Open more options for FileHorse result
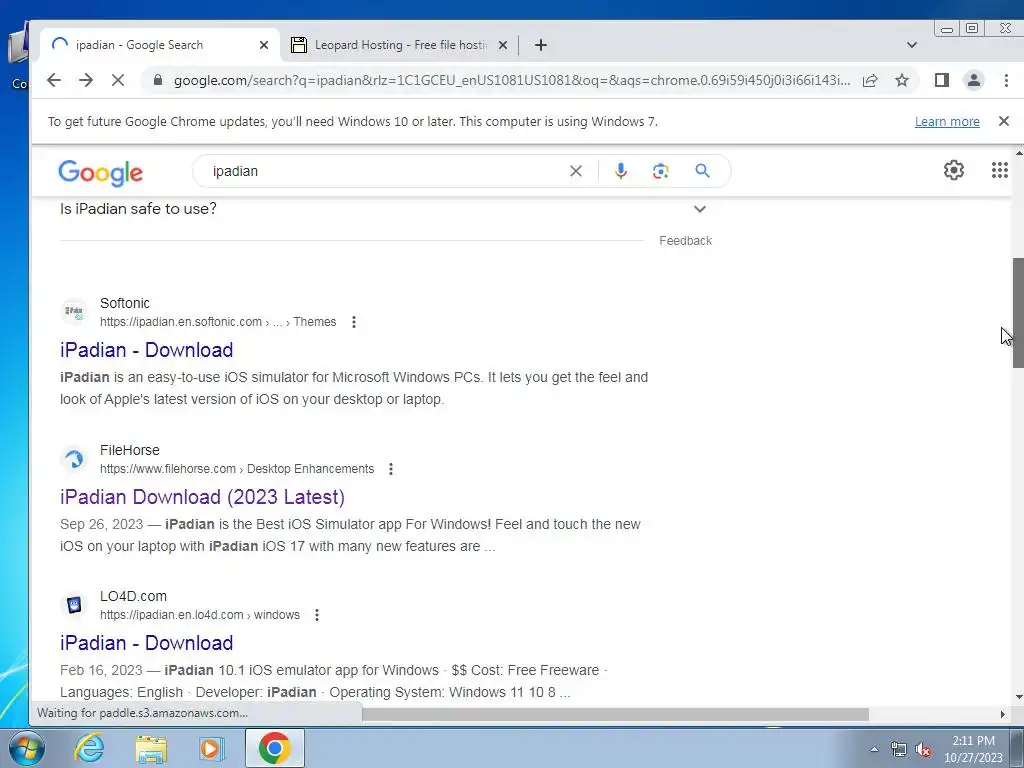The height and width of the screenshot is (768, 1024). tap(391, 469)
